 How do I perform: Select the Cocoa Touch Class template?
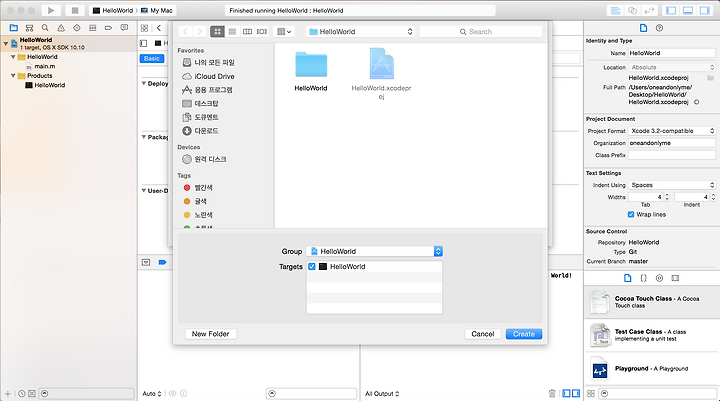coord(652,302)
